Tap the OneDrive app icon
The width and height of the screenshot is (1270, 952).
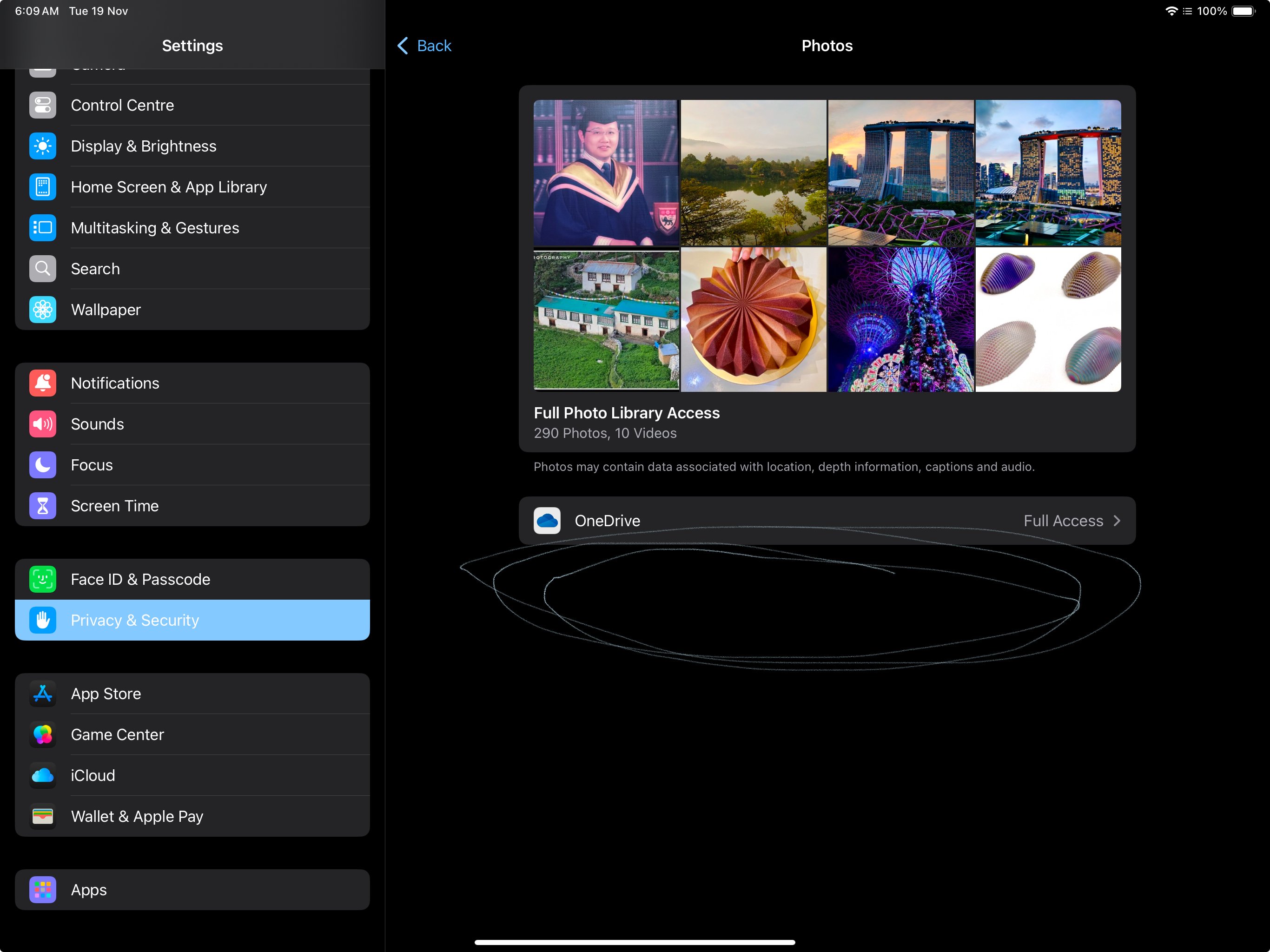click(547, 521)
